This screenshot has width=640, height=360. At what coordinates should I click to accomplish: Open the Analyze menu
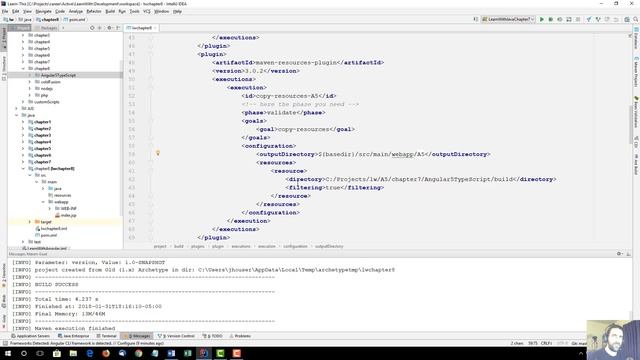(x=76, y=11)
